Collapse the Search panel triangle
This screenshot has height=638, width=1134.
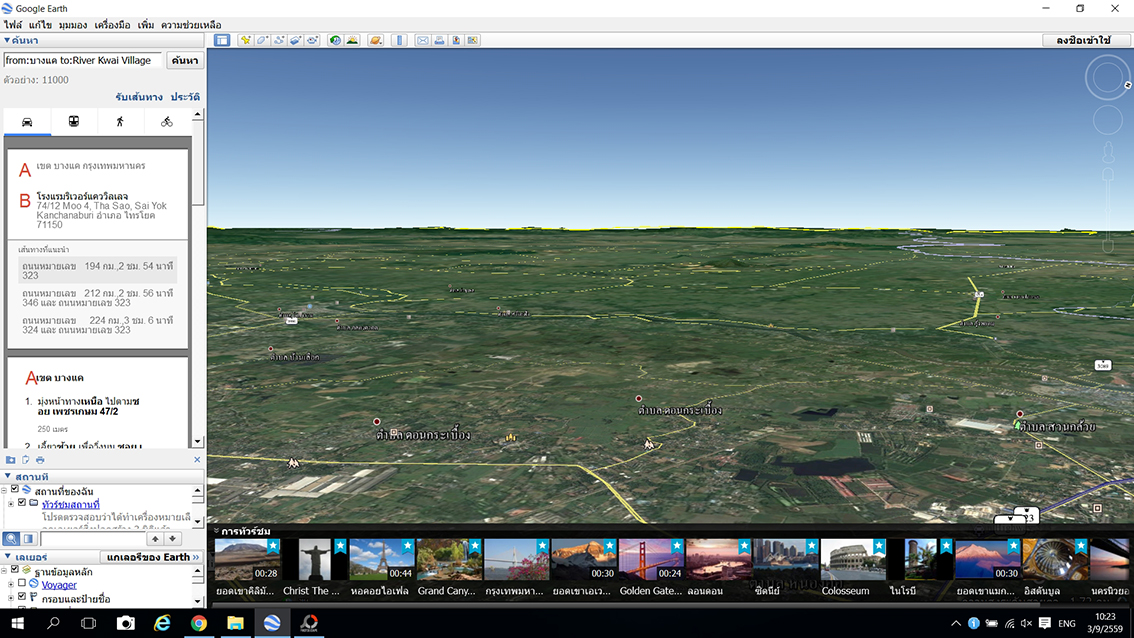[x=7, y=41]
